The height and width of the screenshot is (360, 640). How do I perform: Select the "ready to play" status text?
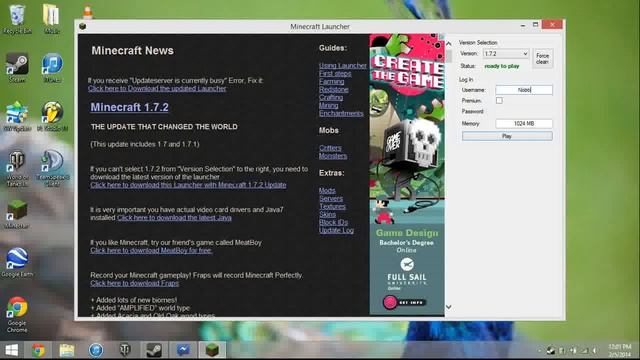502,66
